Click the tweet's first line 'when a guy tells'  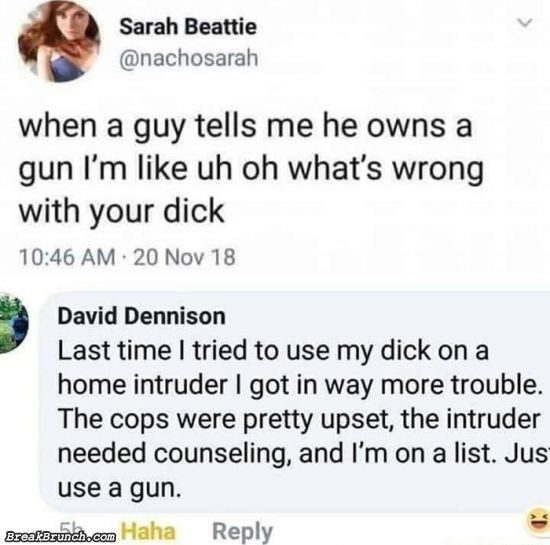click(x=137, y=126)
